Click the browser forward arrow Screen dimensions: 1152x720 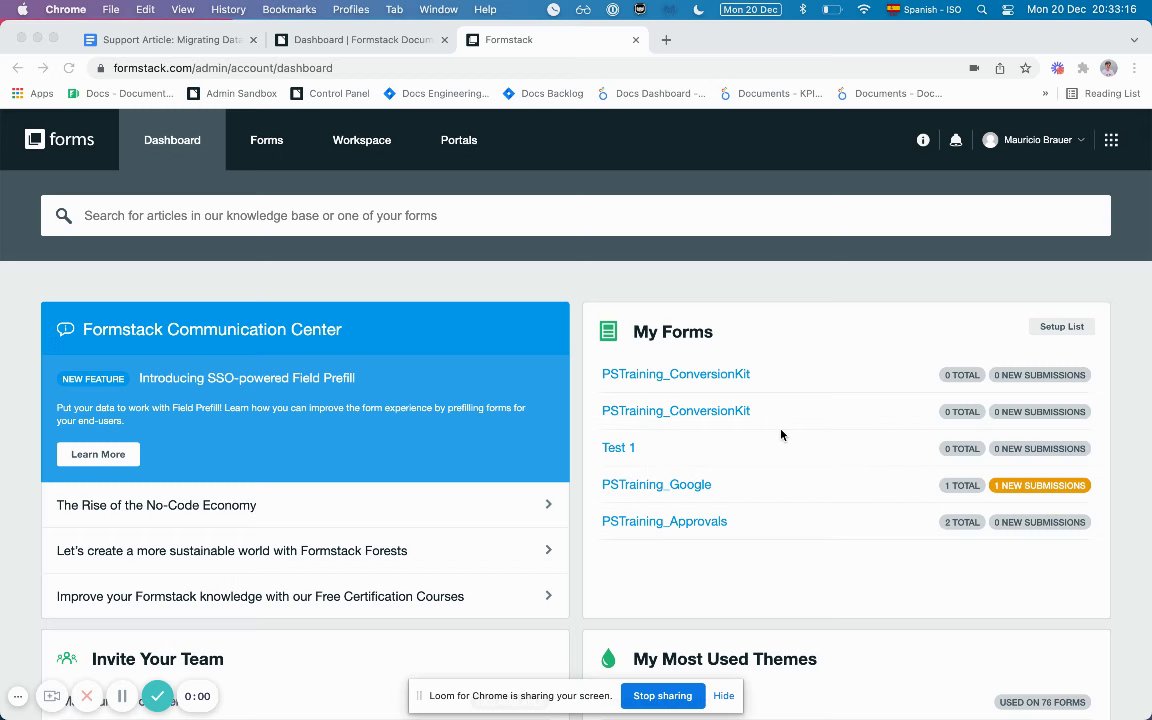click(43, 68)
